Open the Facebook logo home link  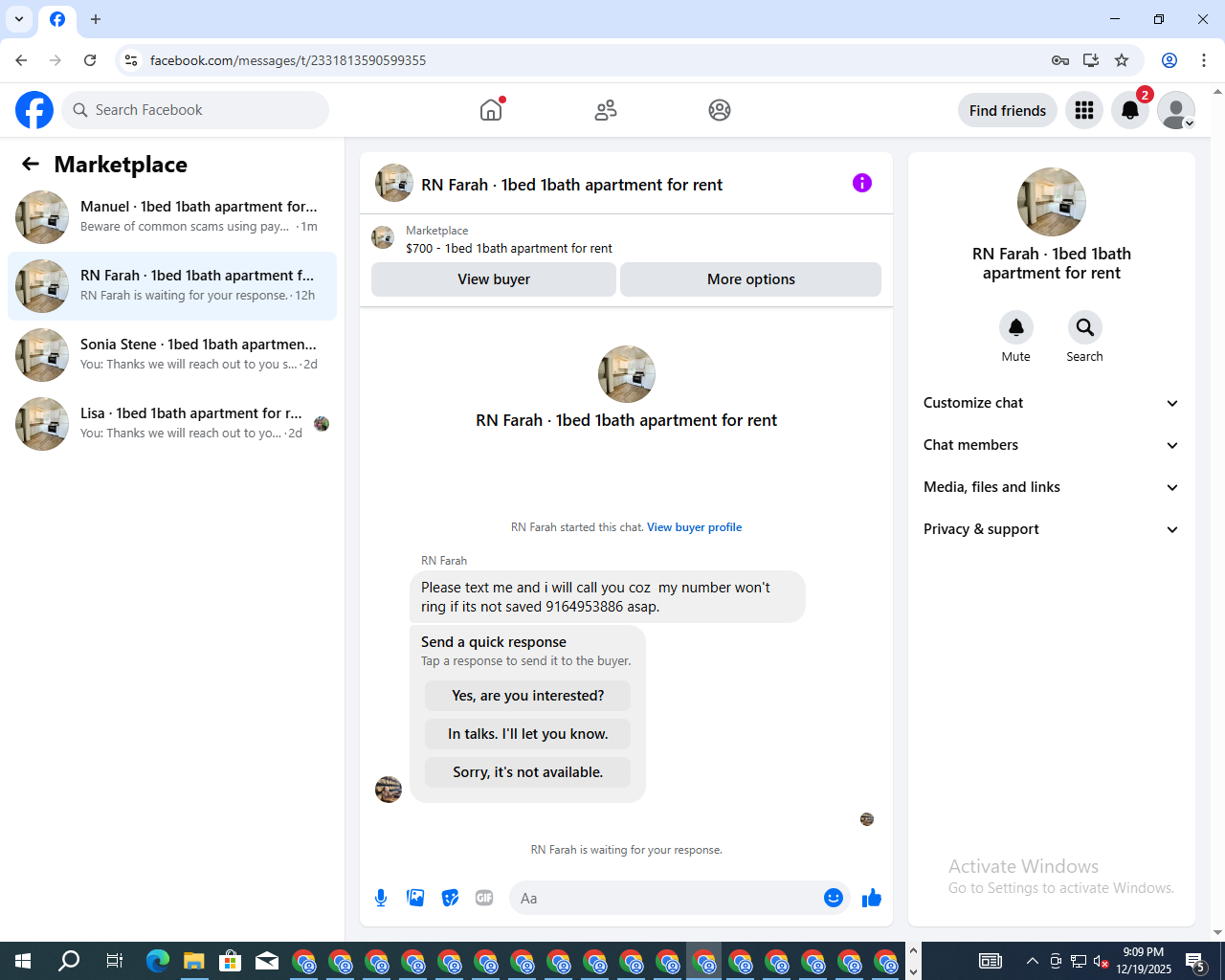34,110
